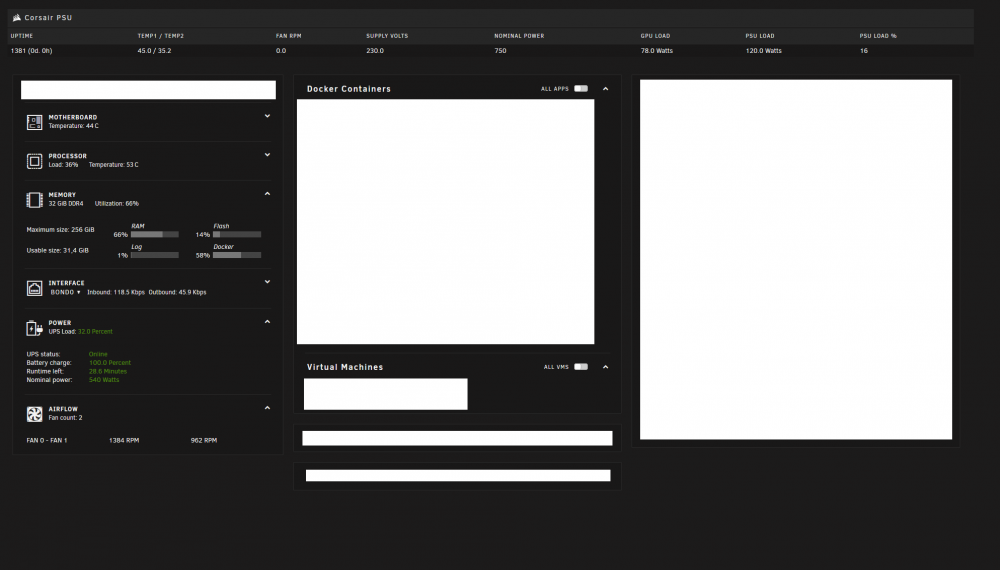Click the 1384 RPM fan speed
This screenshot has height=570, width=1000.
click(124, 441)
